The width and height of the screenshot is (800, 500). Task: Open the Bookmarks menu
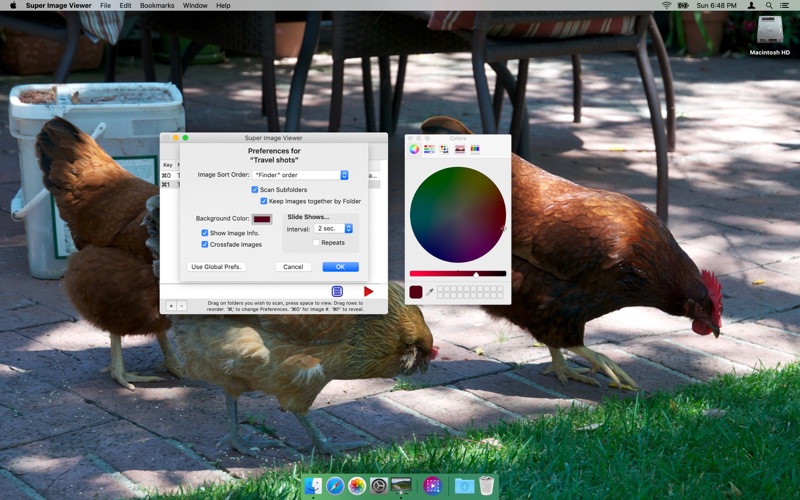pos(157,6)
